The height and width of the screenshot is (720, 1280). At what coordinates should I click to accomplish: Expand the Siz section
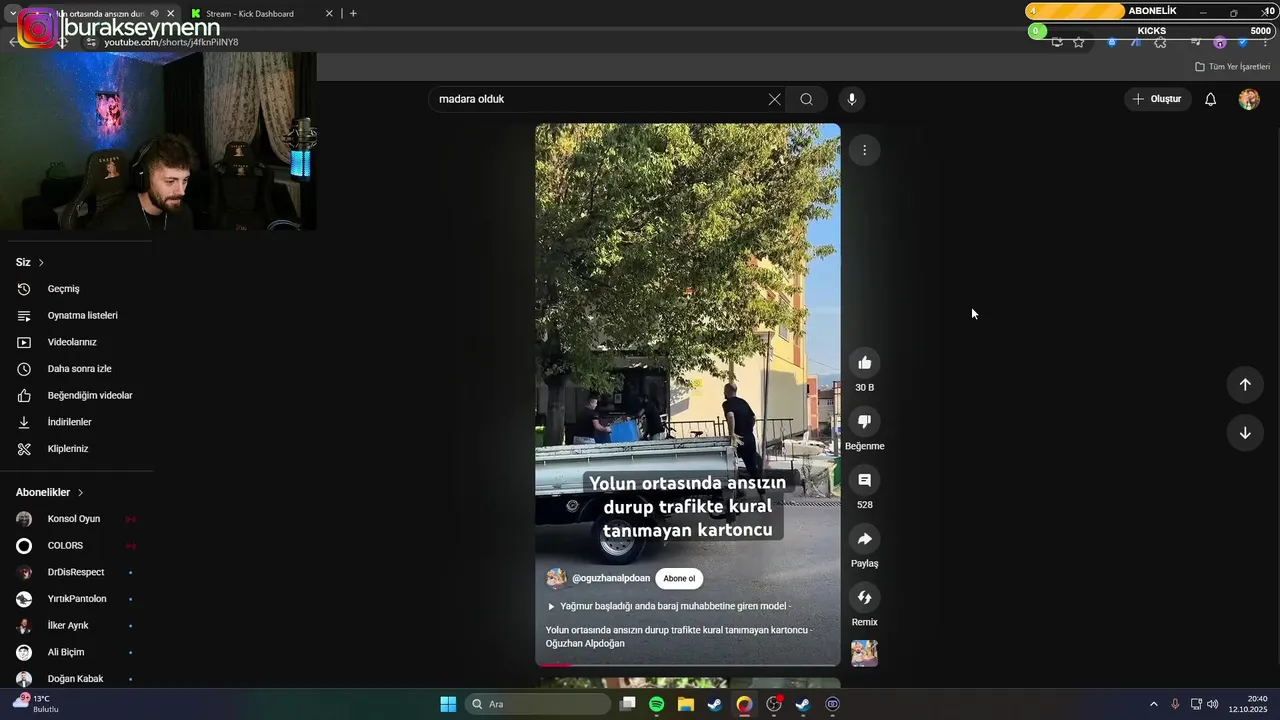(30, 262)
